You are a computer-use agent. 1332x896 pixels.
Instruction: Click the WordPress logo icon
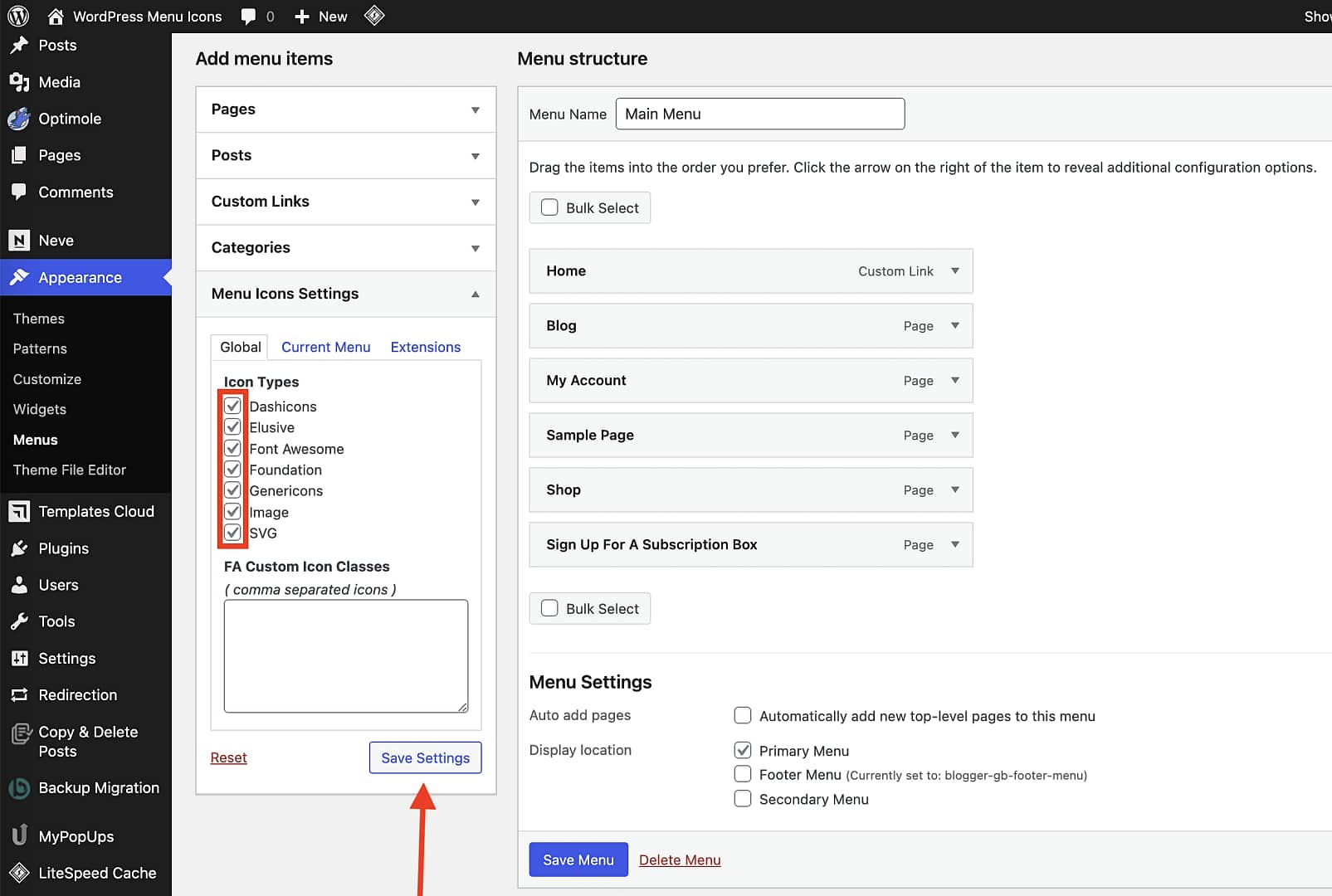click(x=18, y=16)
